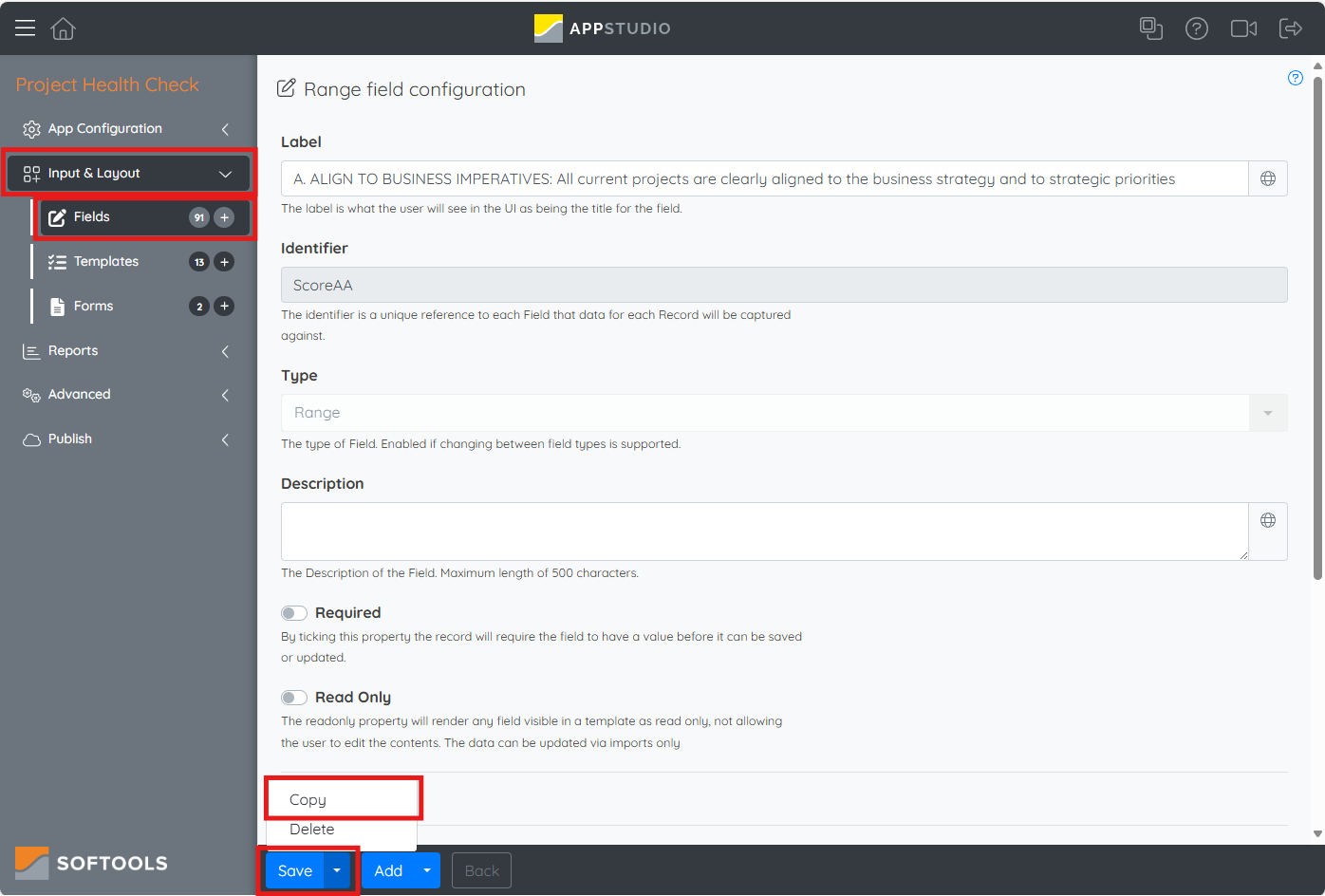
Task: Collapse the Input & Layout section
Action: 225,173
